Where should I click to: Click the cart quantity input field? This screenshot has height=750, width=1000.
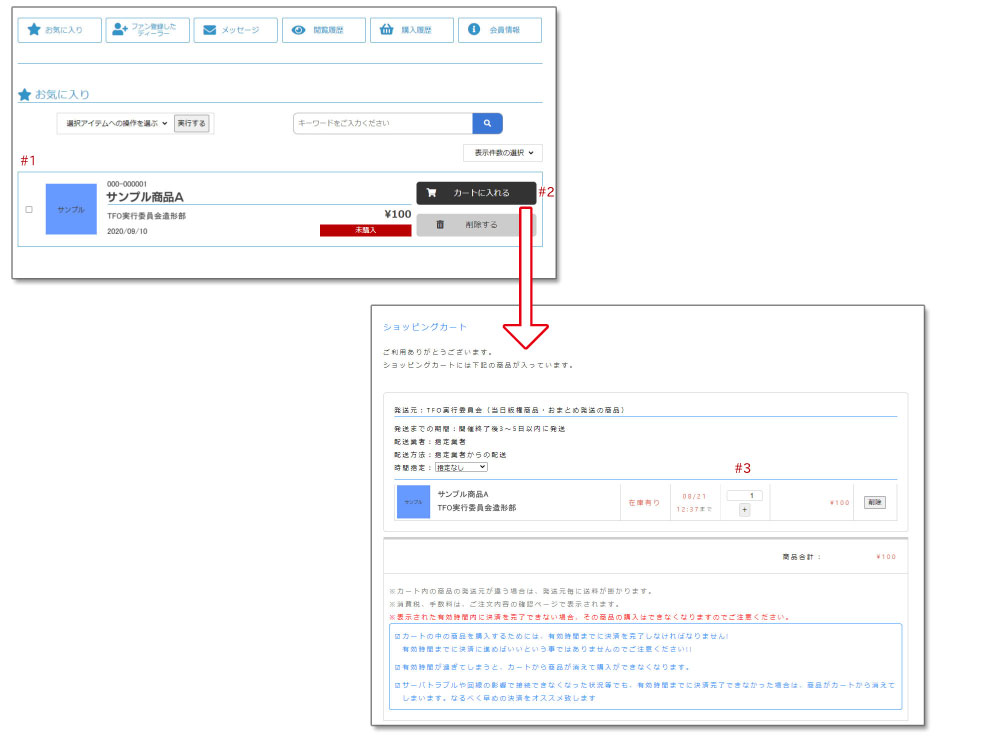(x=744, y=495)
